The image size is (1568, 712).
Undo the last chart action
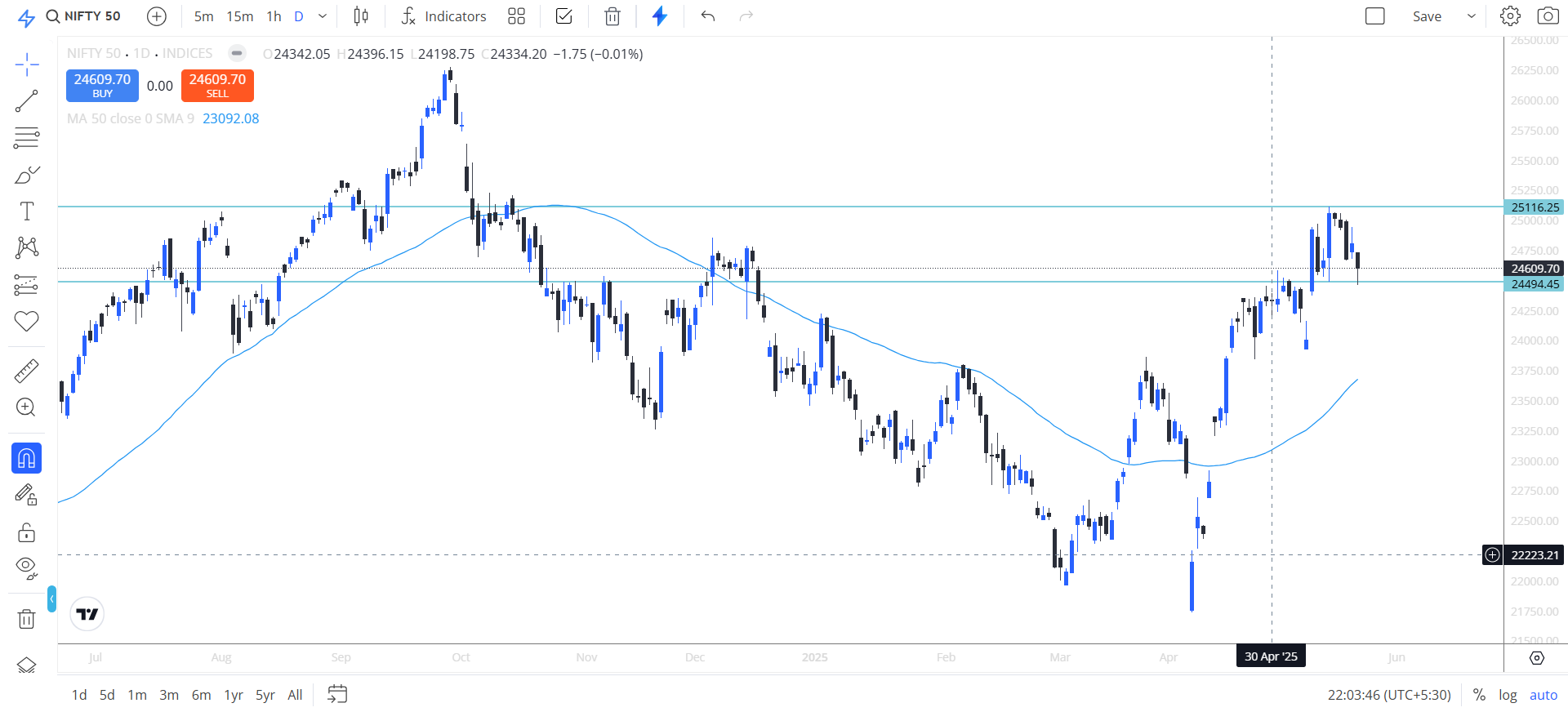pyautogui.click(x=708, y=16)
